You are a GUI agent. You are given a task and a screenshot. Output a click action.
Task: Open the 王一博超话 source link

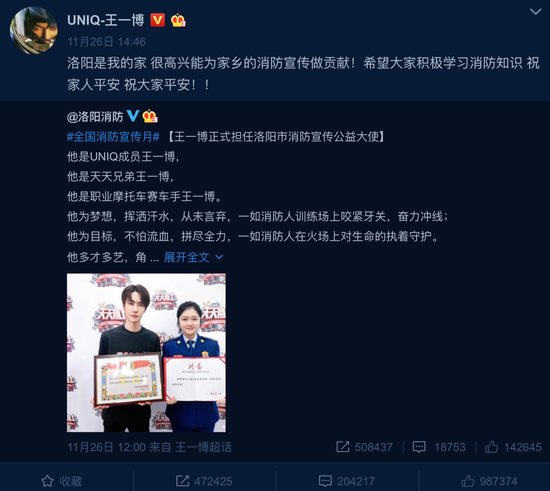click(203, 447)
